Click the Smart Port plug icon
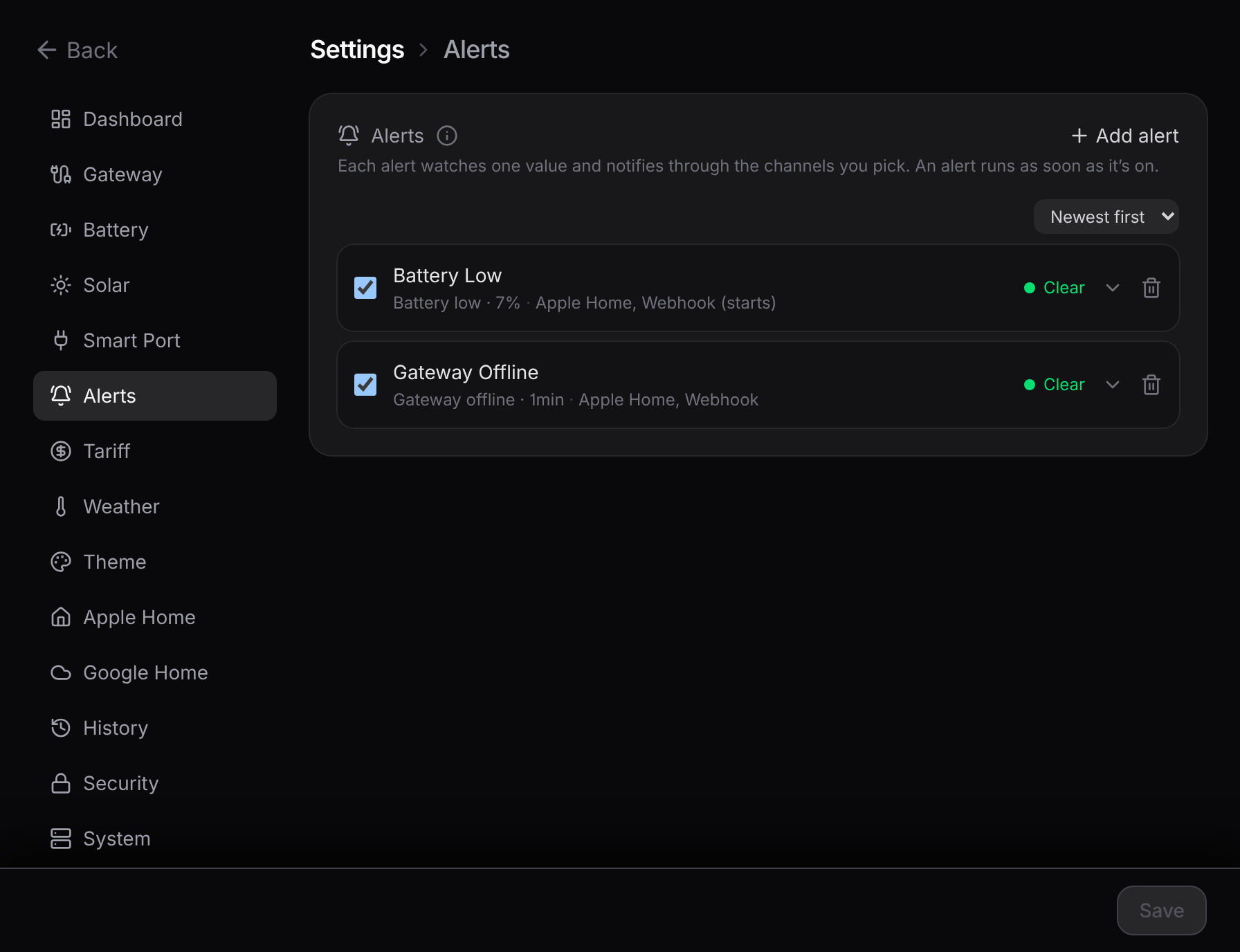The image size is (1240, 952). pos(61,340)
